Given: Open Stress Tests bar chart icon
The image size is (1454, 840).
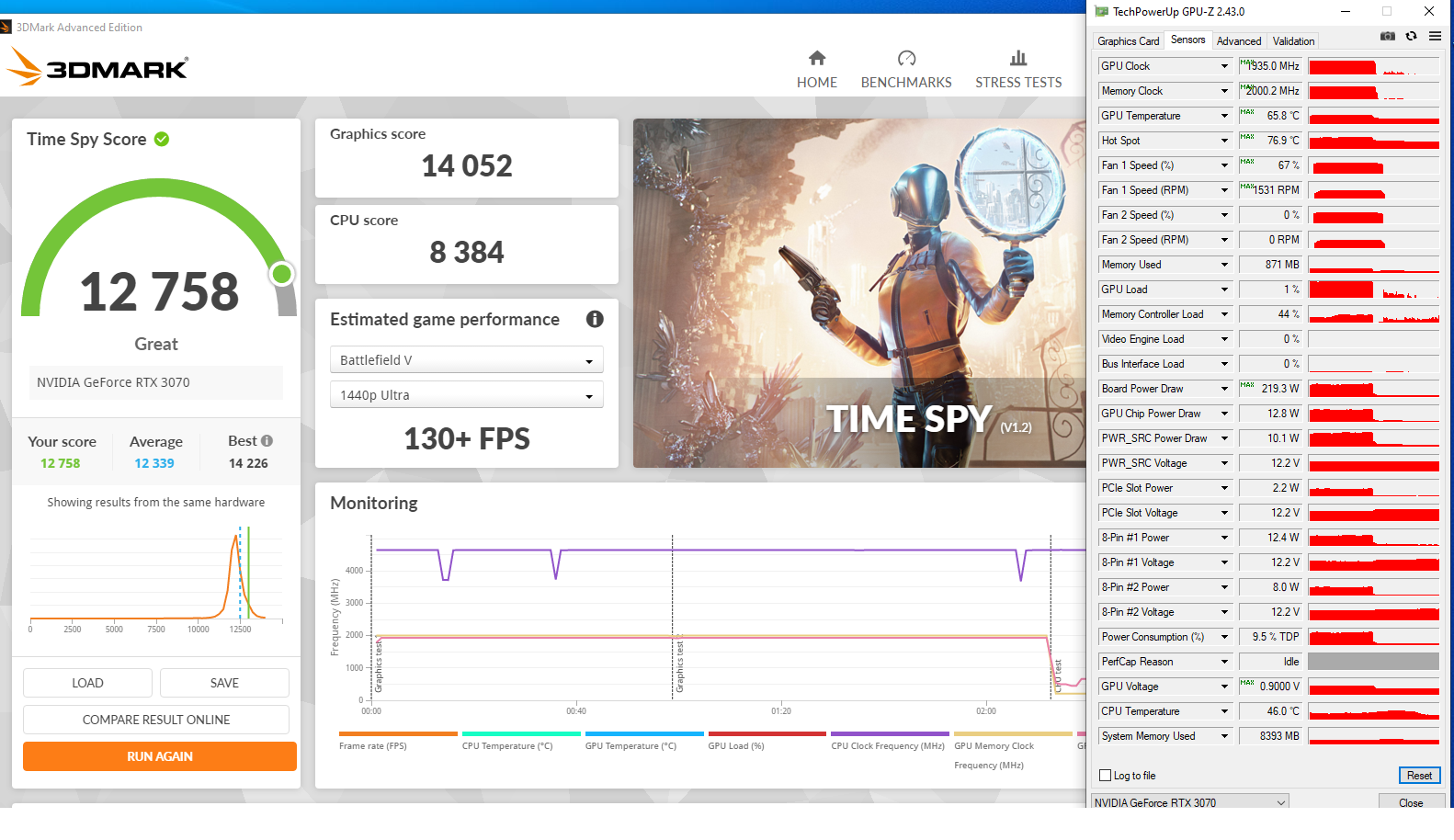Looking at the screenshot, I should pyautogui.click(x=1018, y=58).
